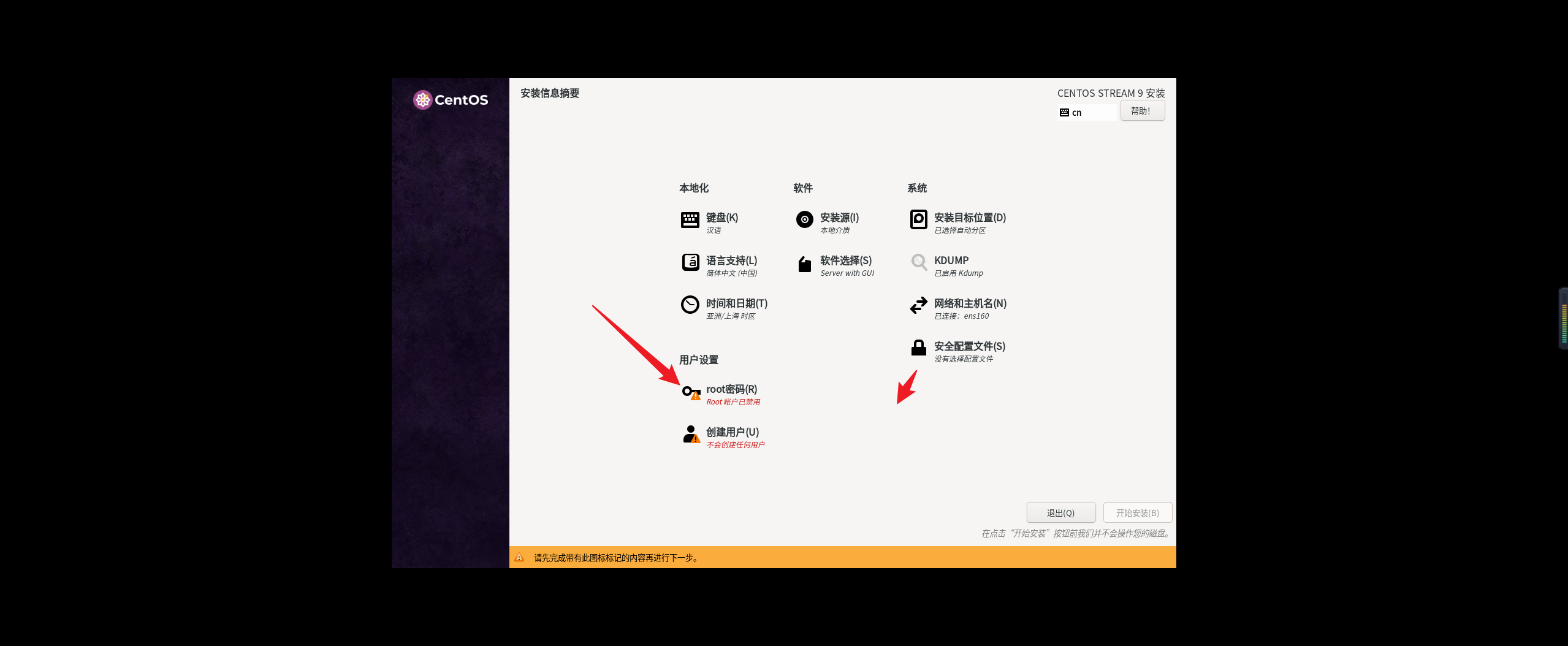
Task: Click the 用户设置 section heading
Action: point(699,360)
